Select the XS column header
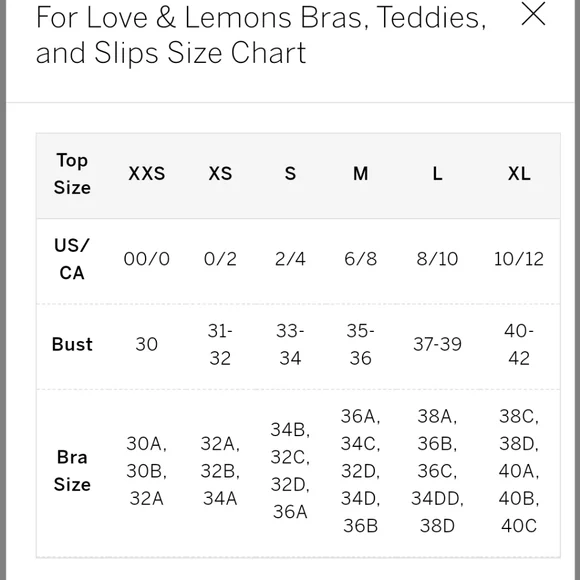This screenshot has height=580, width=580. pyautogui.click(x=220, y=174)
